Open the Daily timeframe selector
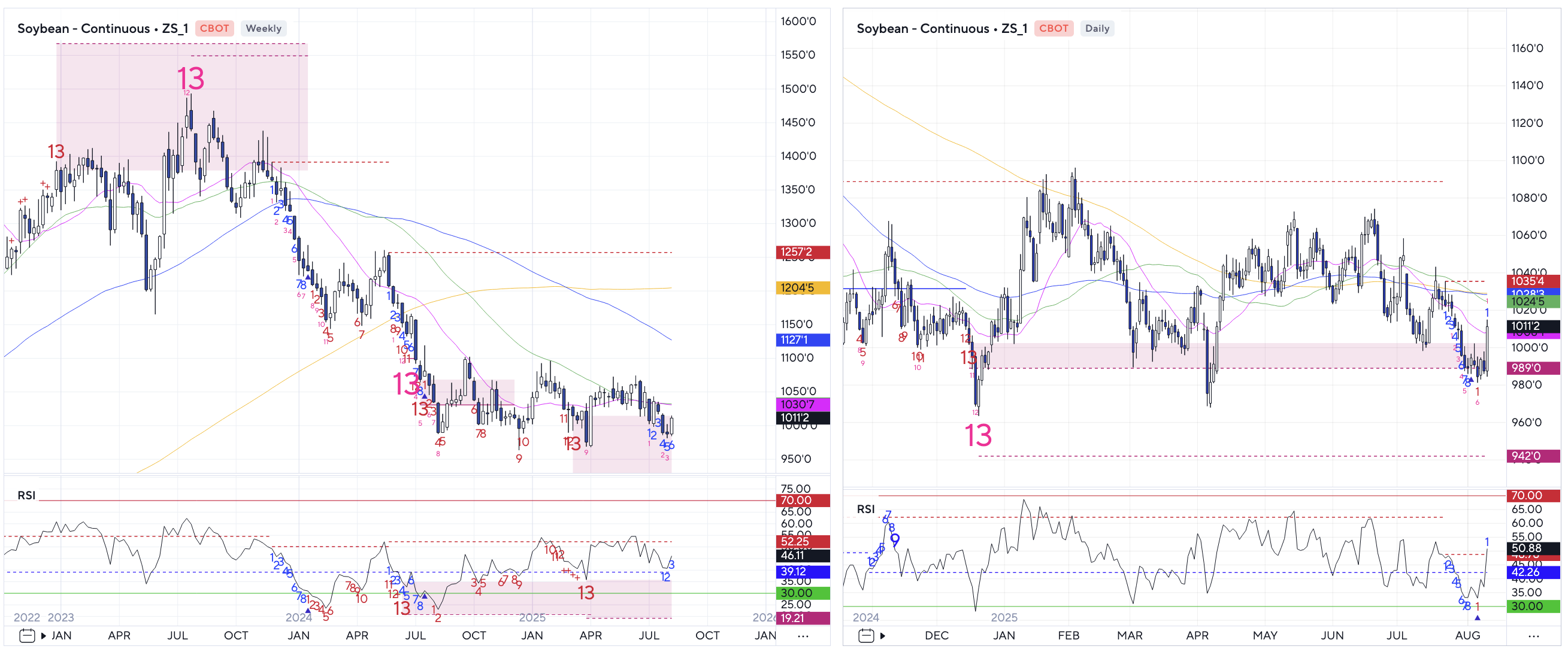The image size is (1568, 652). pos(1097,29)
